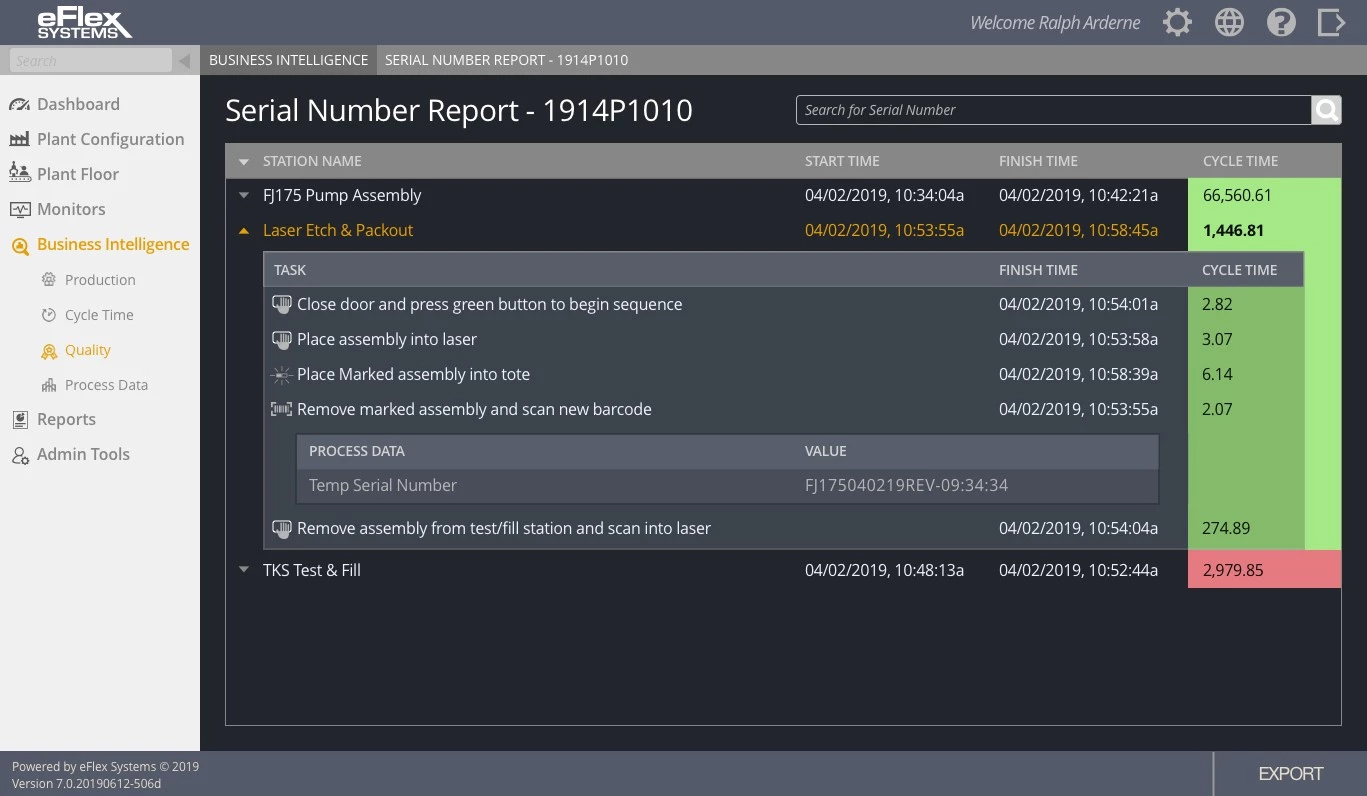
Task: Click the Plant Floor icon in sidebar
Action: [x=20, y=174]
